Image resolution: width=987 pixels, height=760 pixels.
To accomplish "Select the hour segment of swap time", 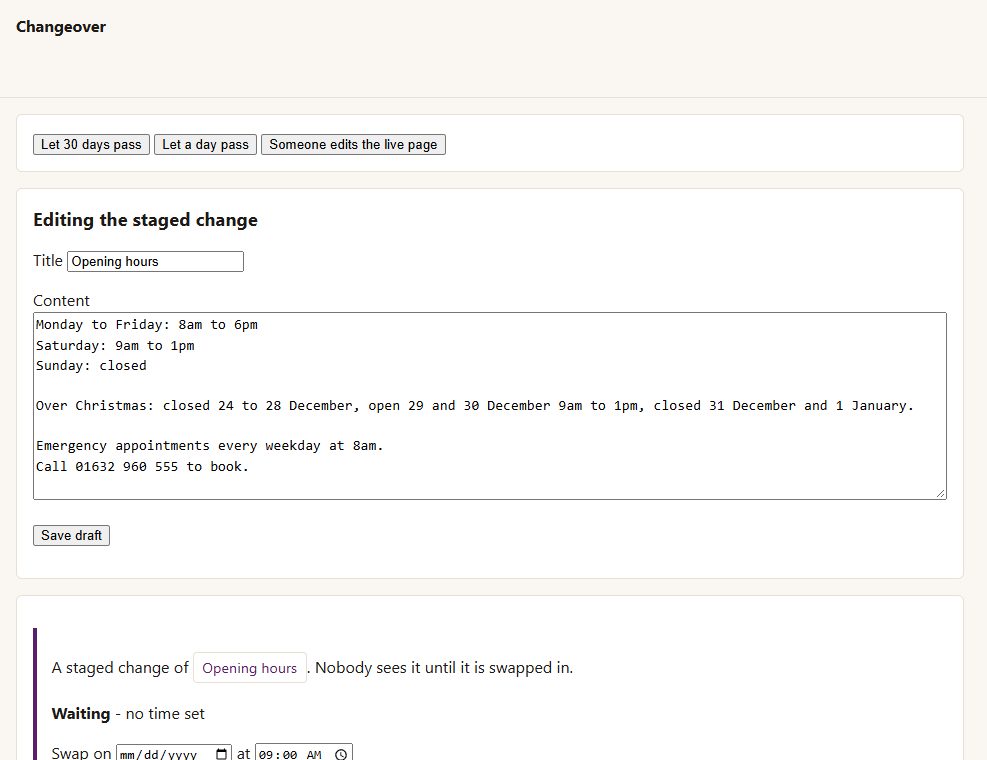I will coord(266,754).
